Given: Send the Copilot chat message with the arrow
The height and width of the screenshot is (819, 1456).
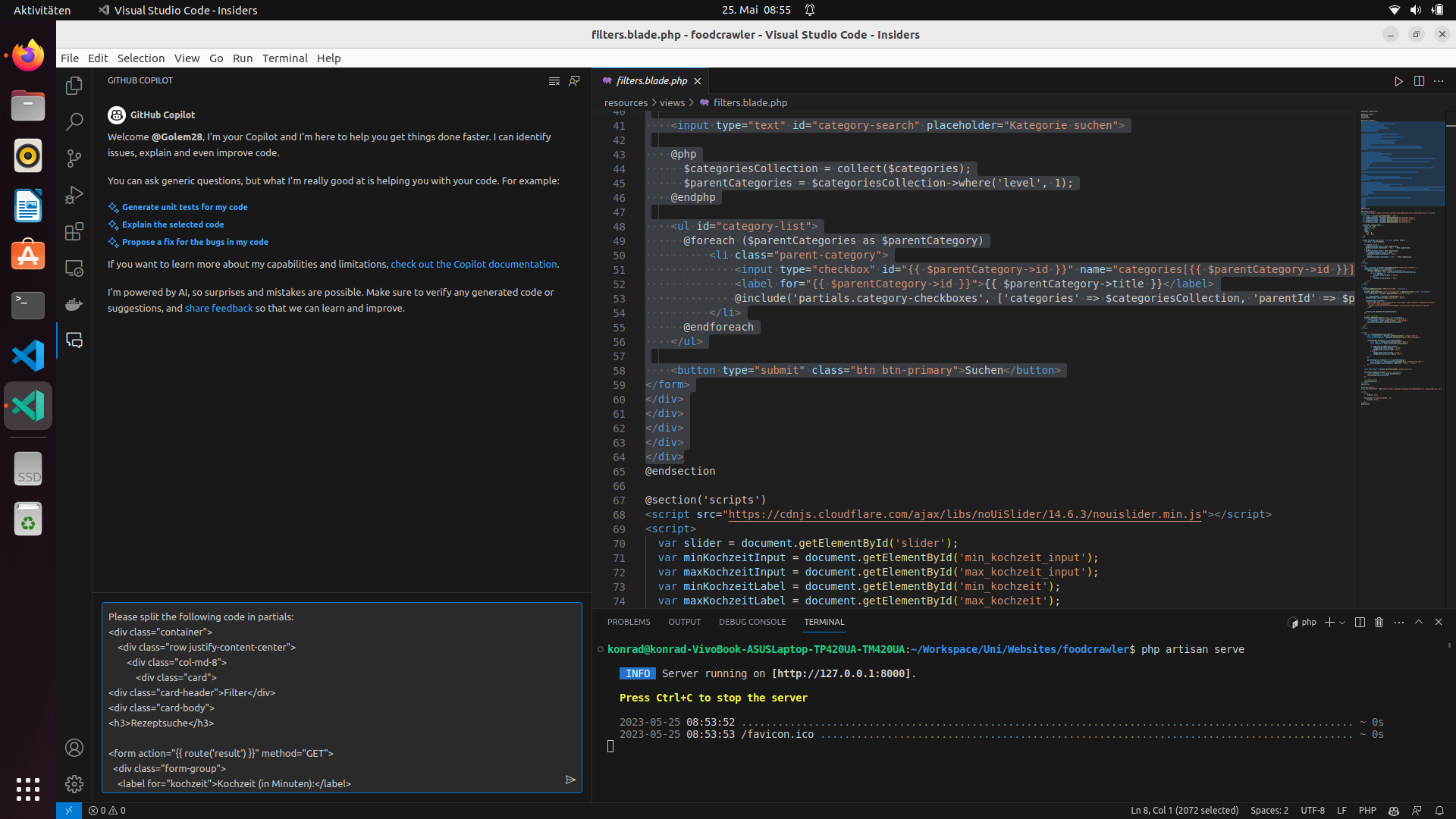Looking at the screenshot, I should [x=571, y=780].
